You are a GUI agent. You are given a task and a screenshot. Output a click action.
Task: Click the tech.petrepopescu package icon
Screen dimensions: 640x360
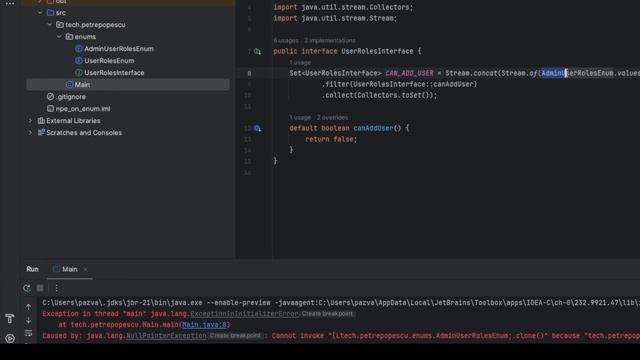60,25
